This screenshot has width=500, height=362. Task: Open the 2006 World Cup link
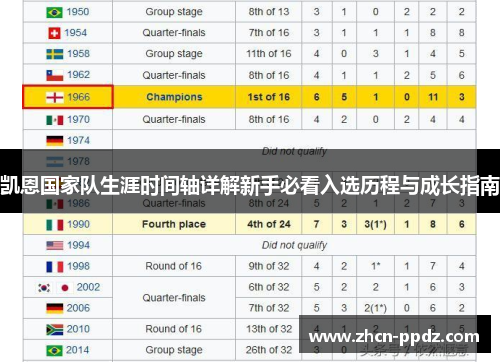point(78,308)
